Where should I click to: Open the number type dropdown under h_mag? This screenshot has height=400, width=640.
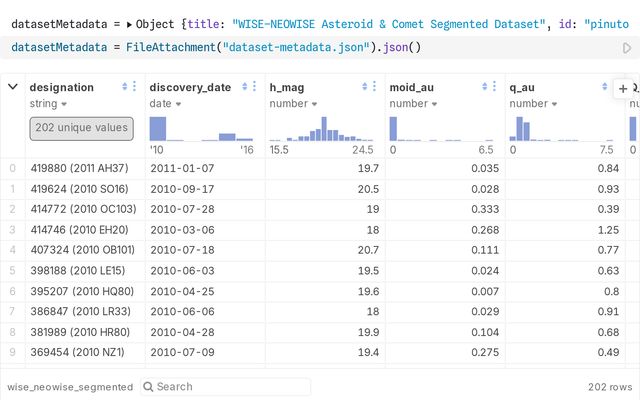tap(294, 103)
